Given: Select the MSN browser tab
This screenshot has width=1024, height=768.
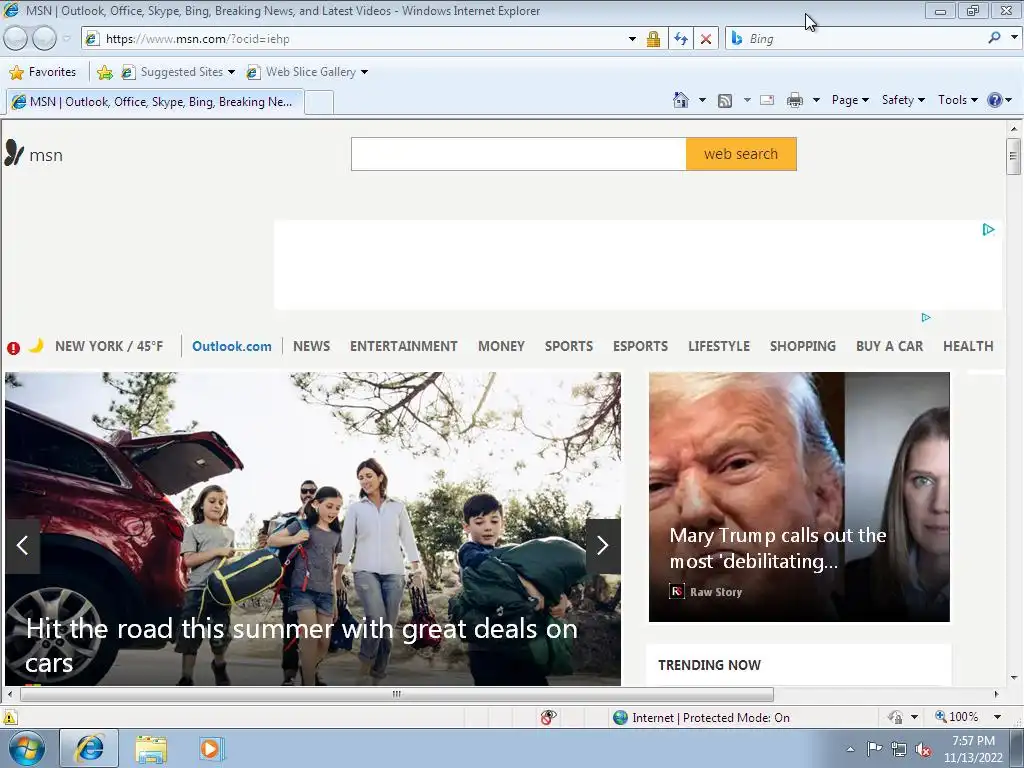Looking at the screenshot, I should (155, 102).
